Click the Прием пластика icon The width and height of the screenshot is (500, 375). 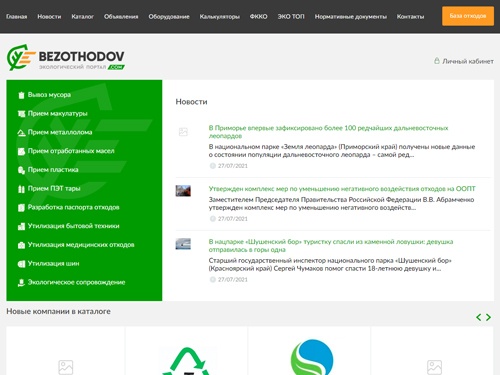pos(21,170)
